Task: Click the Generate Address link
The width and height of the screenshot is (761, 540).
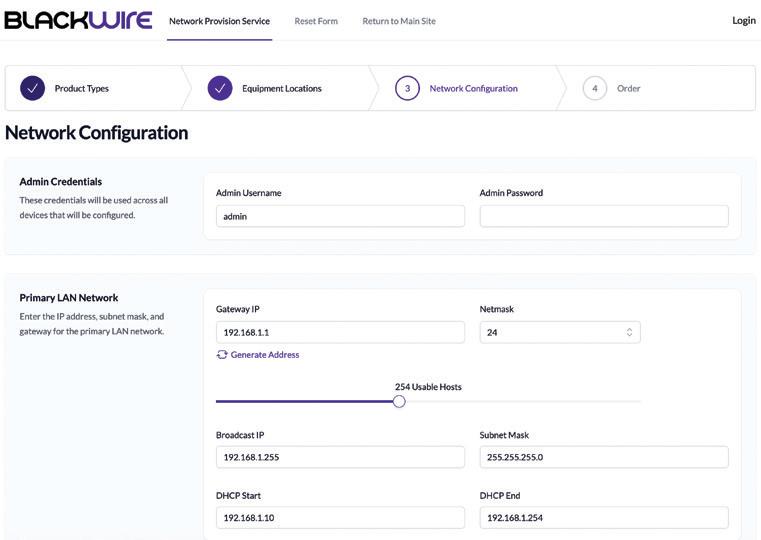Action: [x=265, y=355]
